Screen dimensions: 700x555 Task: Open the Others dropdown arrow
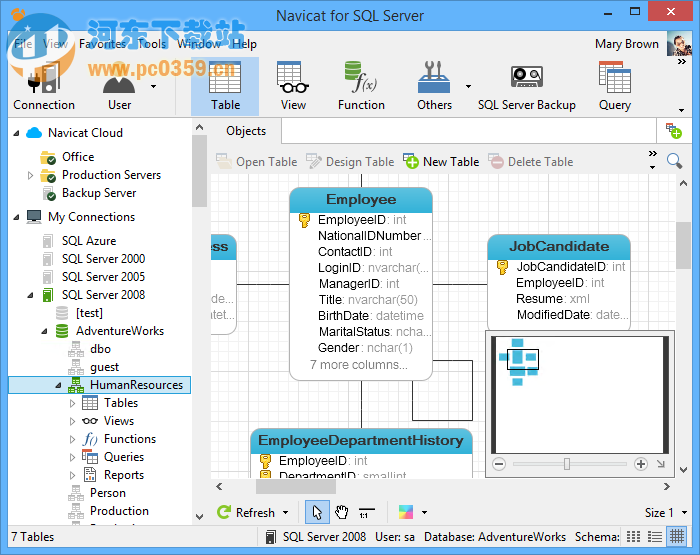[x=468, y=87]
